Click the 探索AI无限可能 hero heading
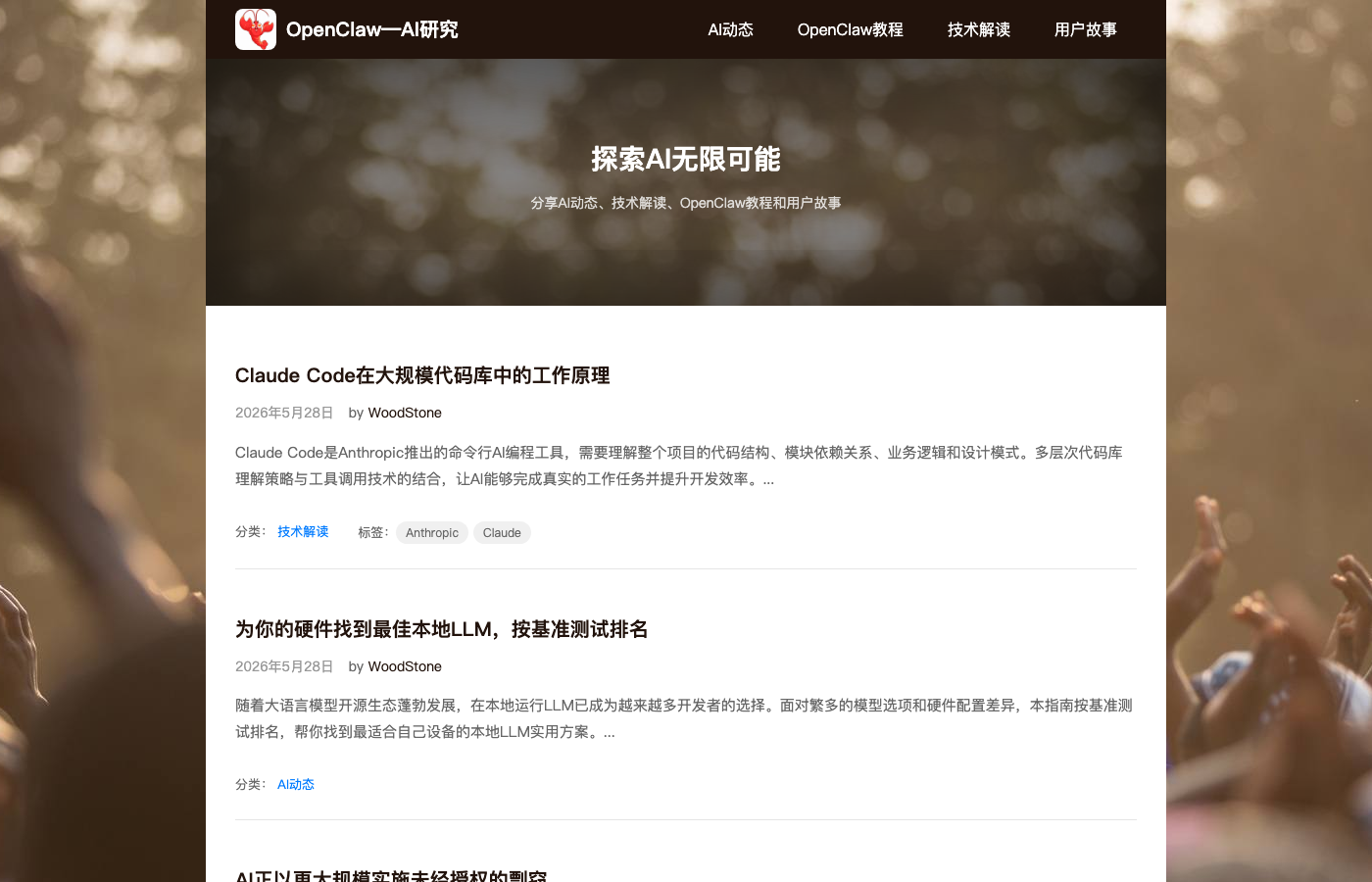Screen dimensions: 1372x882 [x=686, y=159]
